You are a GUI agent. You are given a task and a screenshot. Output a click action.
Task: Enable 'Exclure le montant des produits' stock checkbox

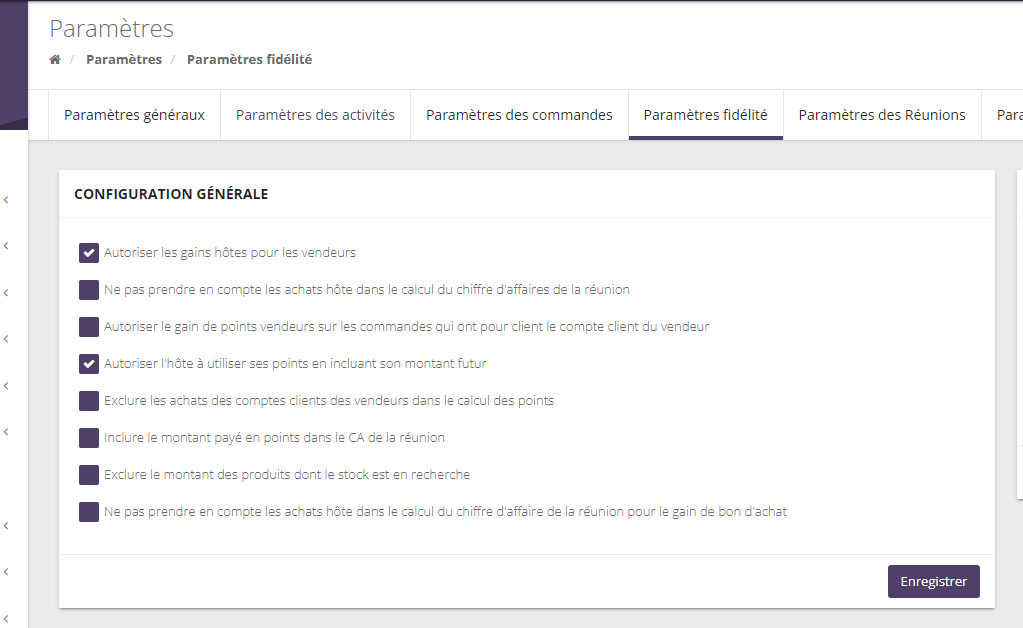[89, 475]
